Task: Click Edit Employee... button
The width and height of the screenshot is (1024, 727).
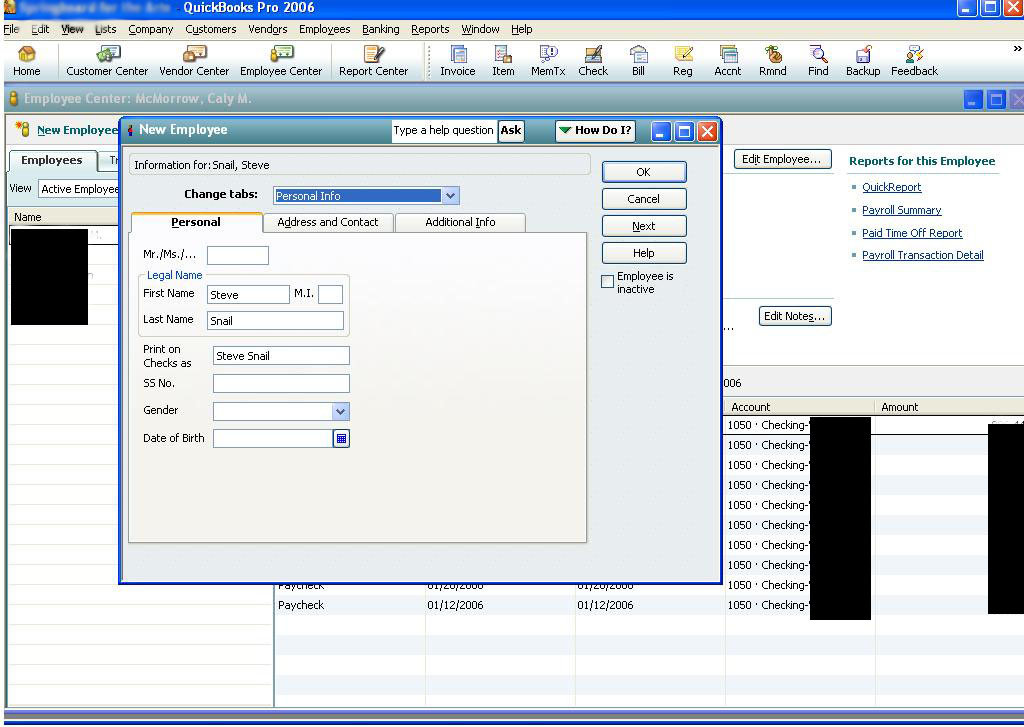Action: point(782,159)
